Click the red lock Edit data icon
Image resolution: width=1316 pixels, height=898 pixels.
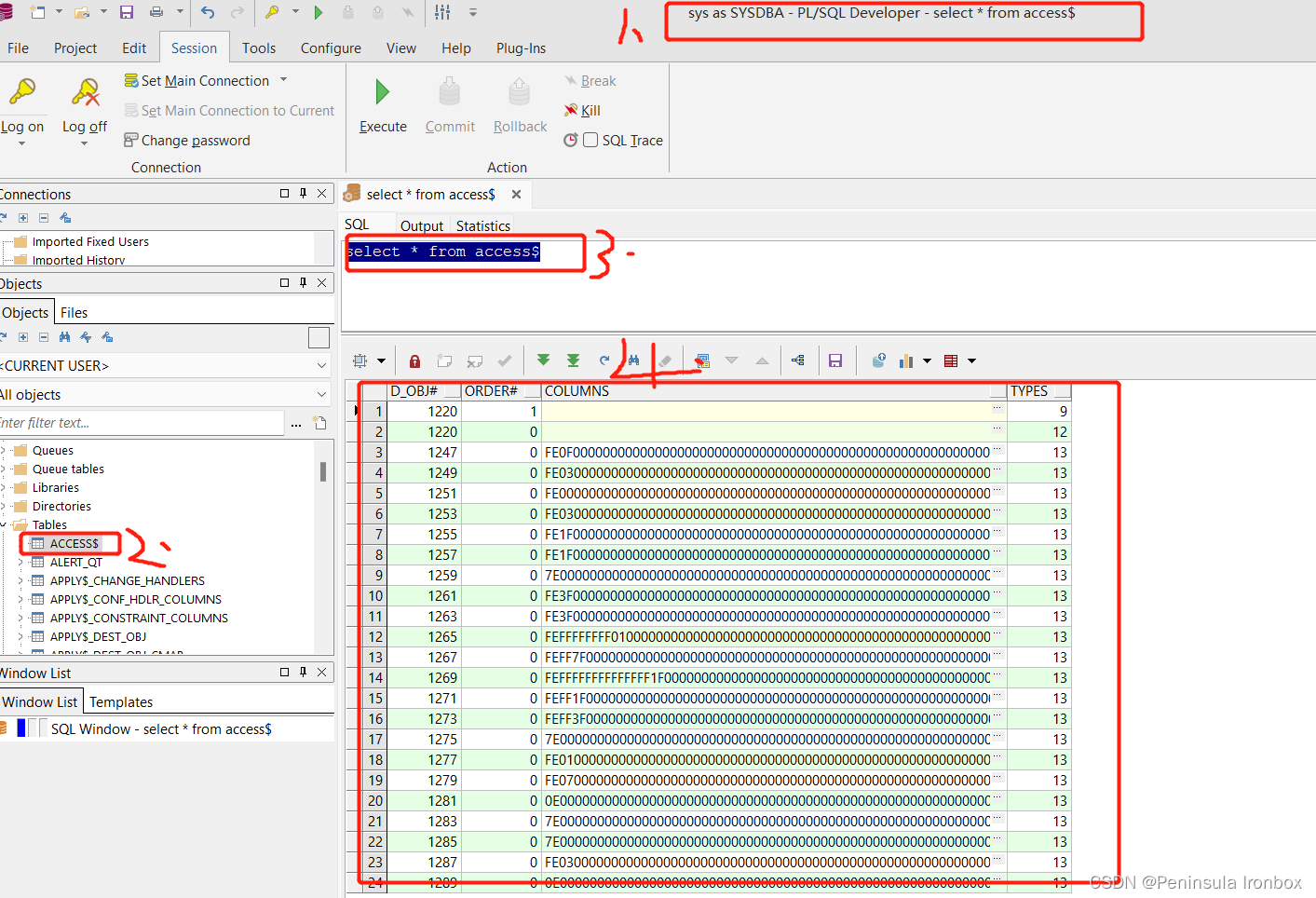(415, 361)
